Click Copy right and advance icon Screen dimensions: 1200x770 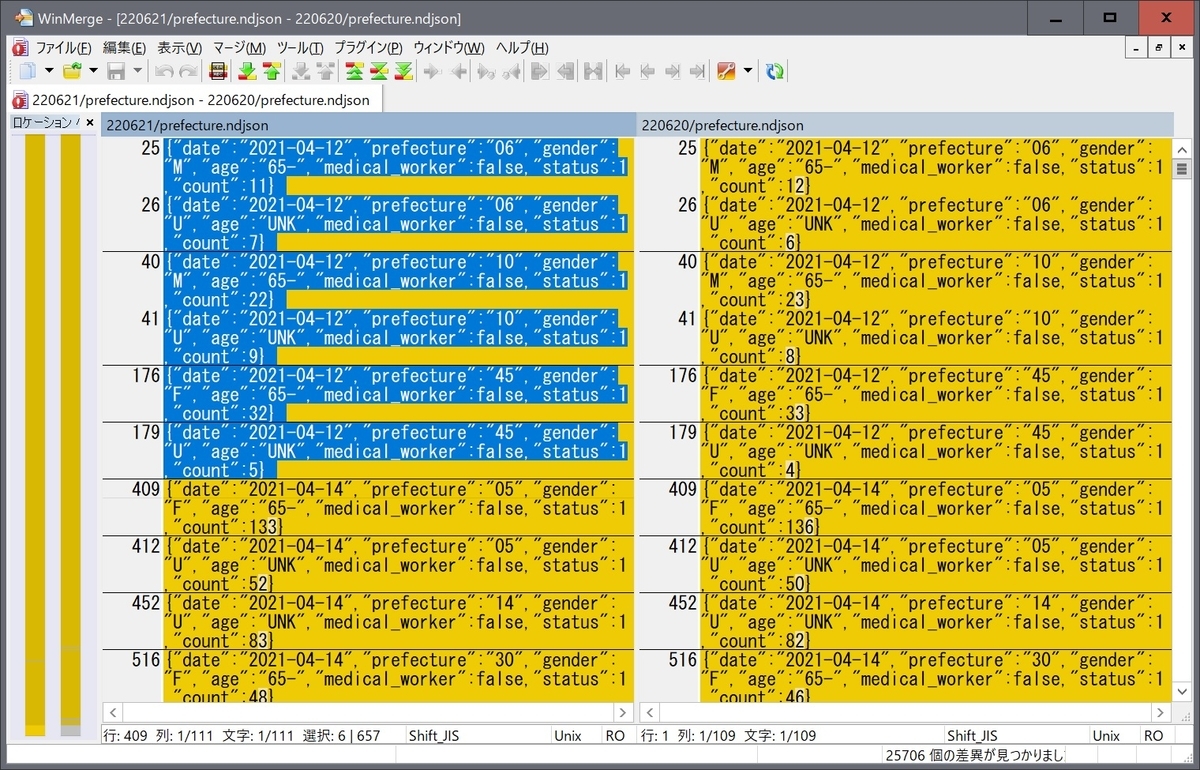pos(486,71)
